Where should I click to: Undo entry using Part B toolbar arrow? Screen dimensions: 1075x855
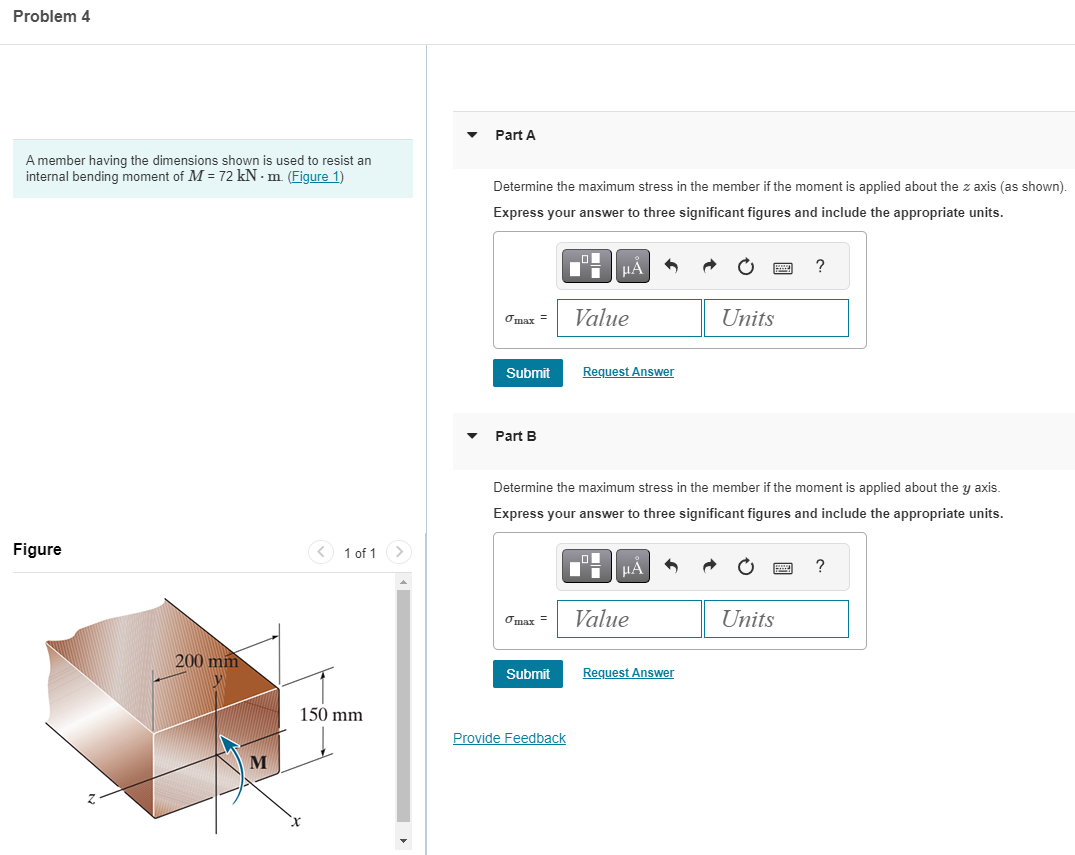tap(671, 566)
